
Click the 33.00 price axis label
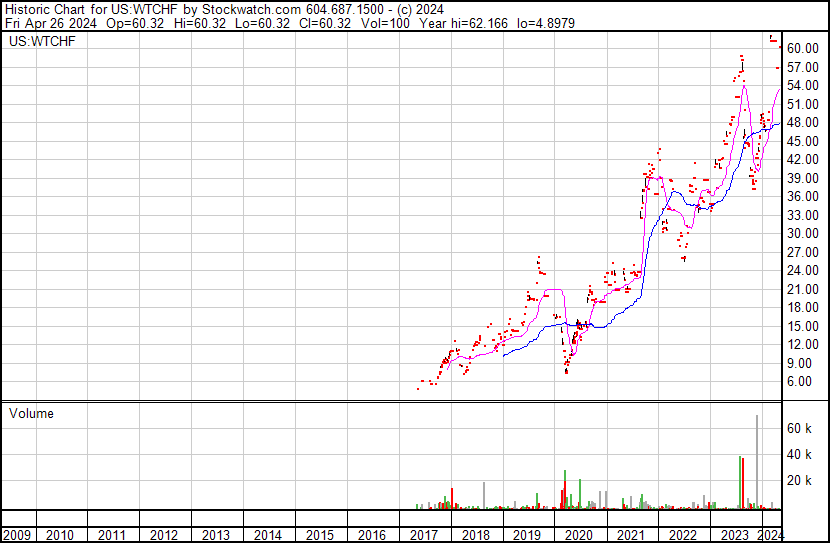(803, 215)
